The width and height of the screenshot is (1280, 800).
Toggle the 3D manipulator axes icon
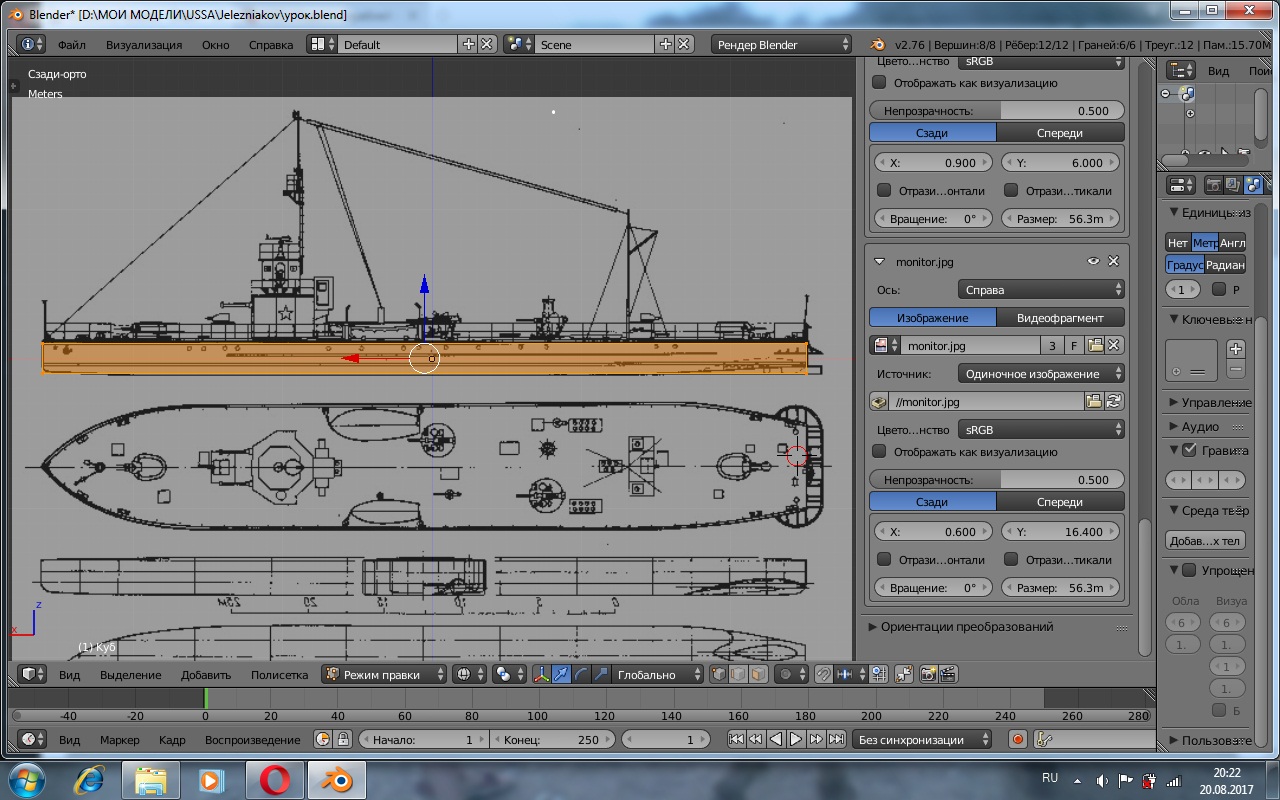point(541,675)
